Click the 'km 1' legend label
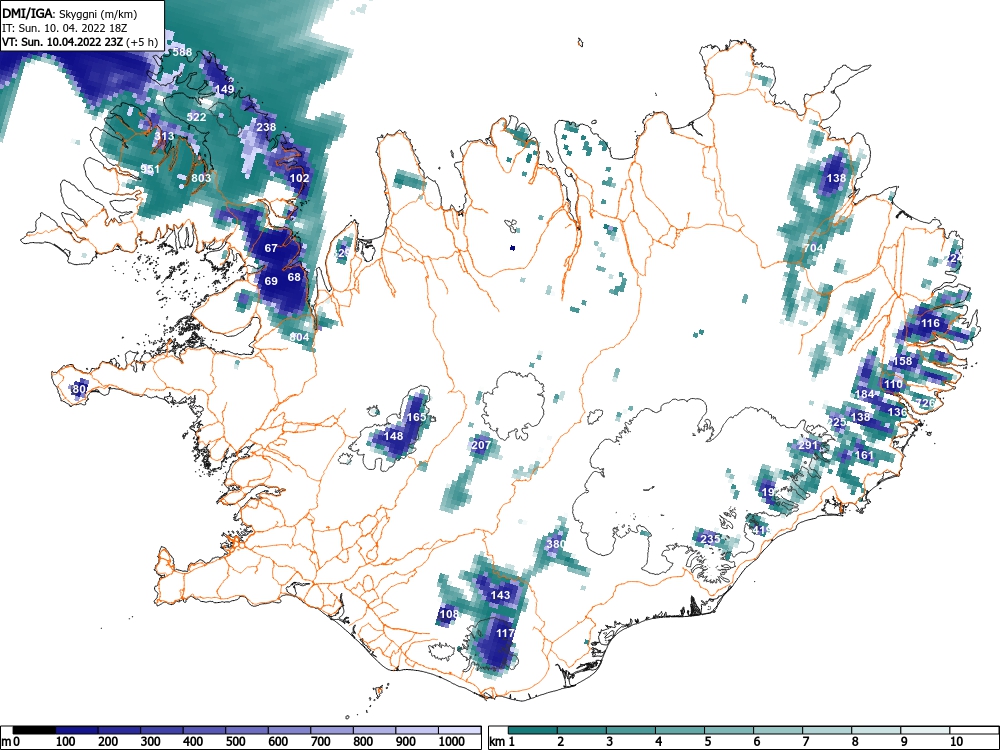1000x750 pixels. click(502, 742)
